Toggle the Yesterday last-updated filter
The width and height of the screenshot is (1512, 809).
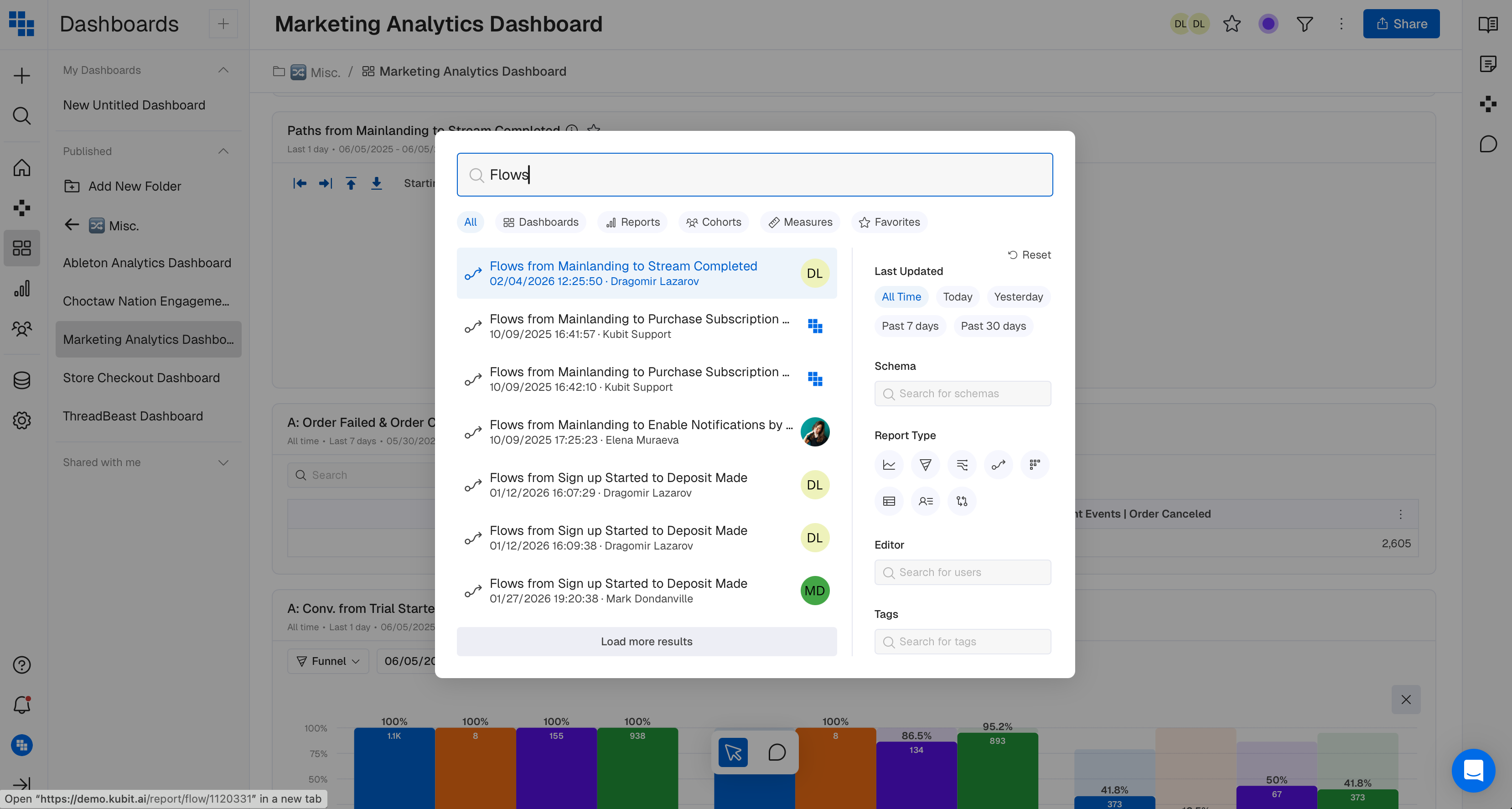[x=1018, y=297]
